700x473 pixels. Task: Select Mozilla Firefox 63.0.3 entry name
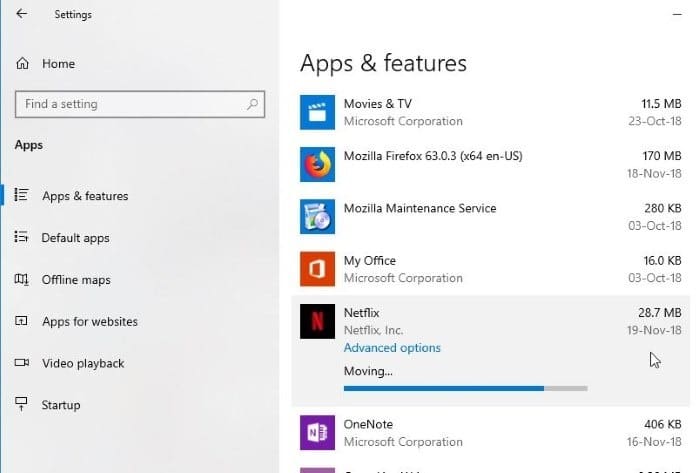pos(433,156)
